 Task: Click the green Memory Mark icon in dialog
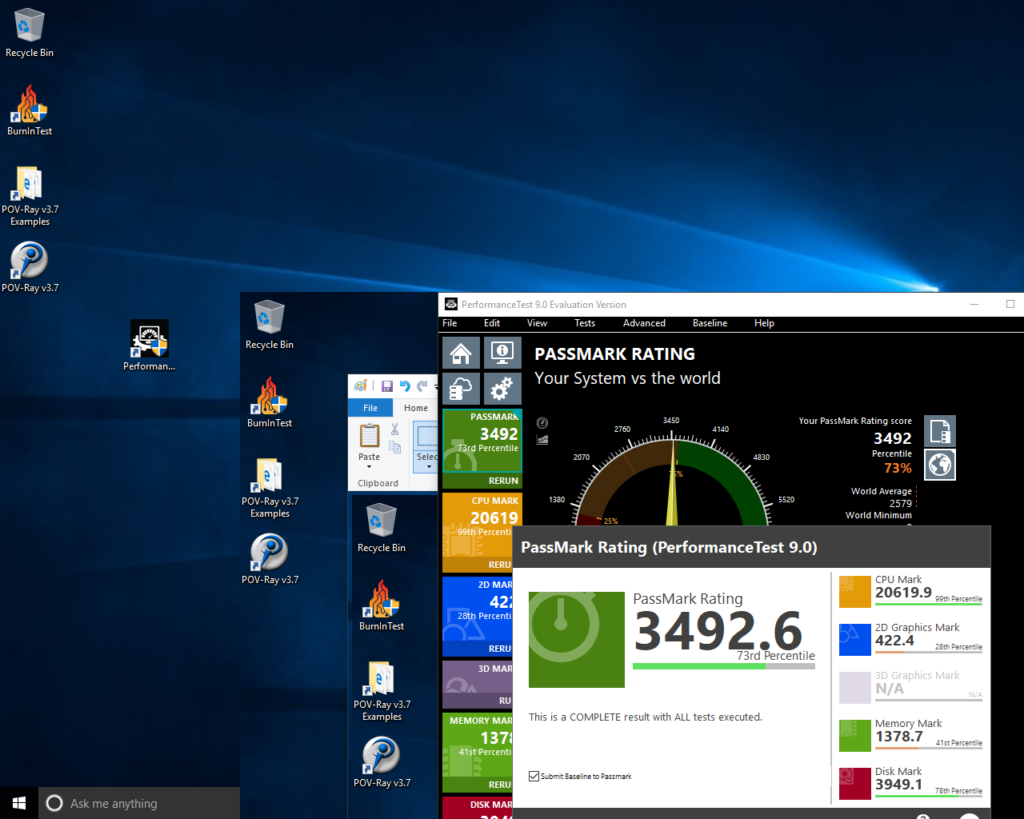click(x=855, y=735)
